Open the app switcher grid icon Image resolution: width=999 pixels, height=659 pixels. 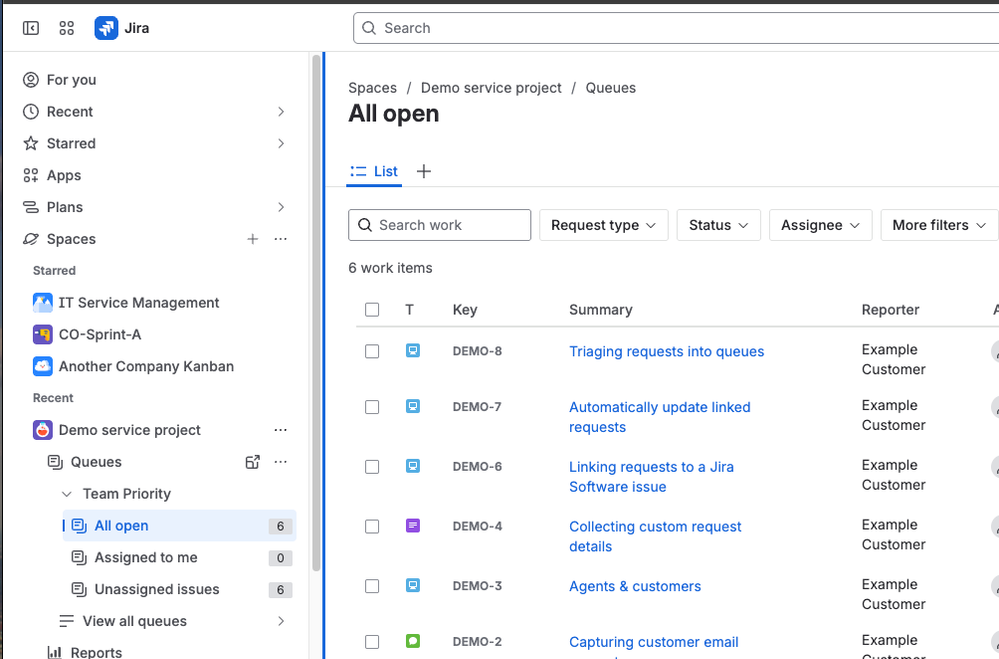[x=66, y=28]
